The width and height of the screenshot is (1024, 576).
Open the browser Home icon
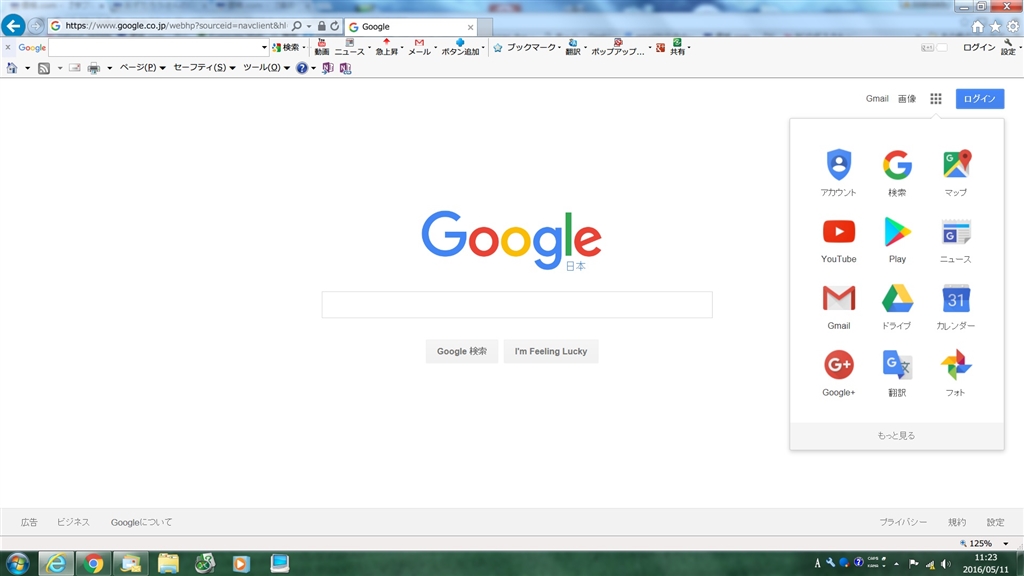pyautogui.click(x=978, y=27)
